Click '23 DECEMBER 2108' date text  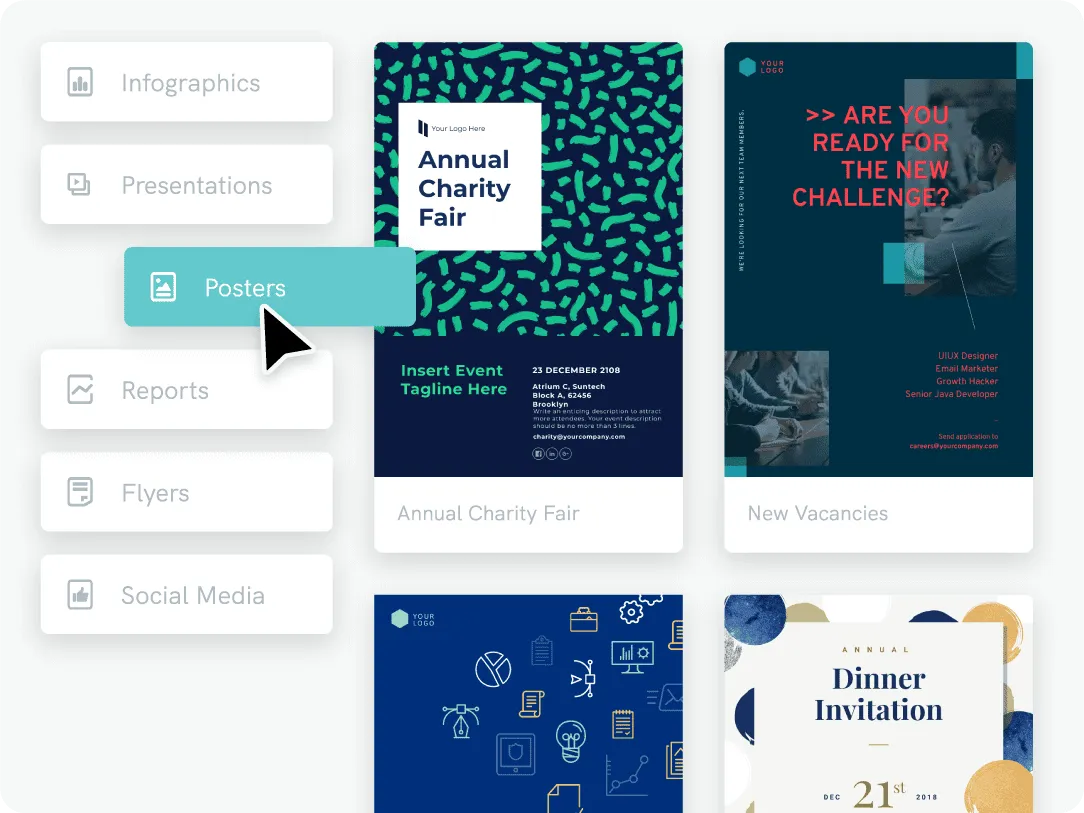pos(576,370)
